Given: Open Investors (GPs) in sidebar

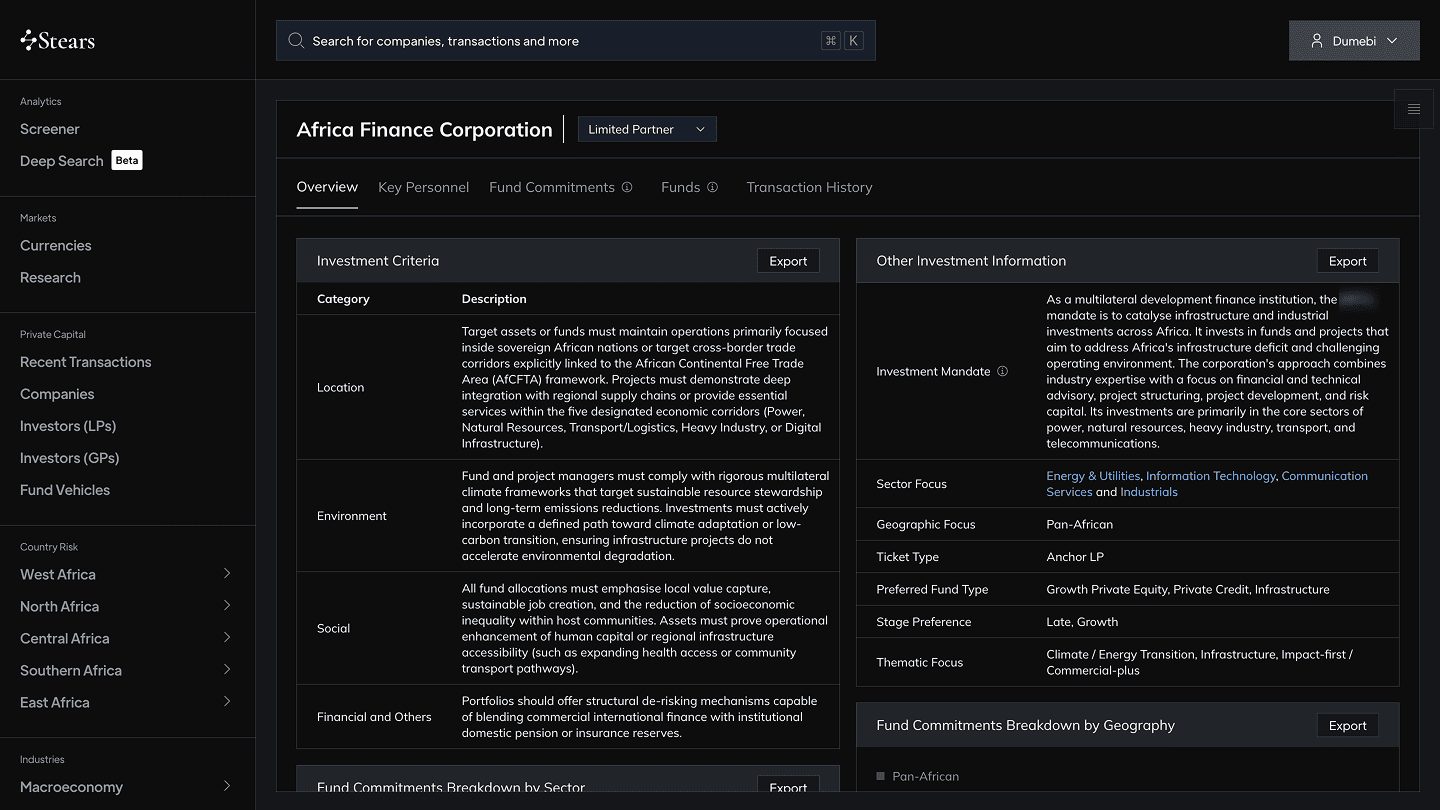Looking at the screenshot, I should pyautogui.click(x=70, y=458).
